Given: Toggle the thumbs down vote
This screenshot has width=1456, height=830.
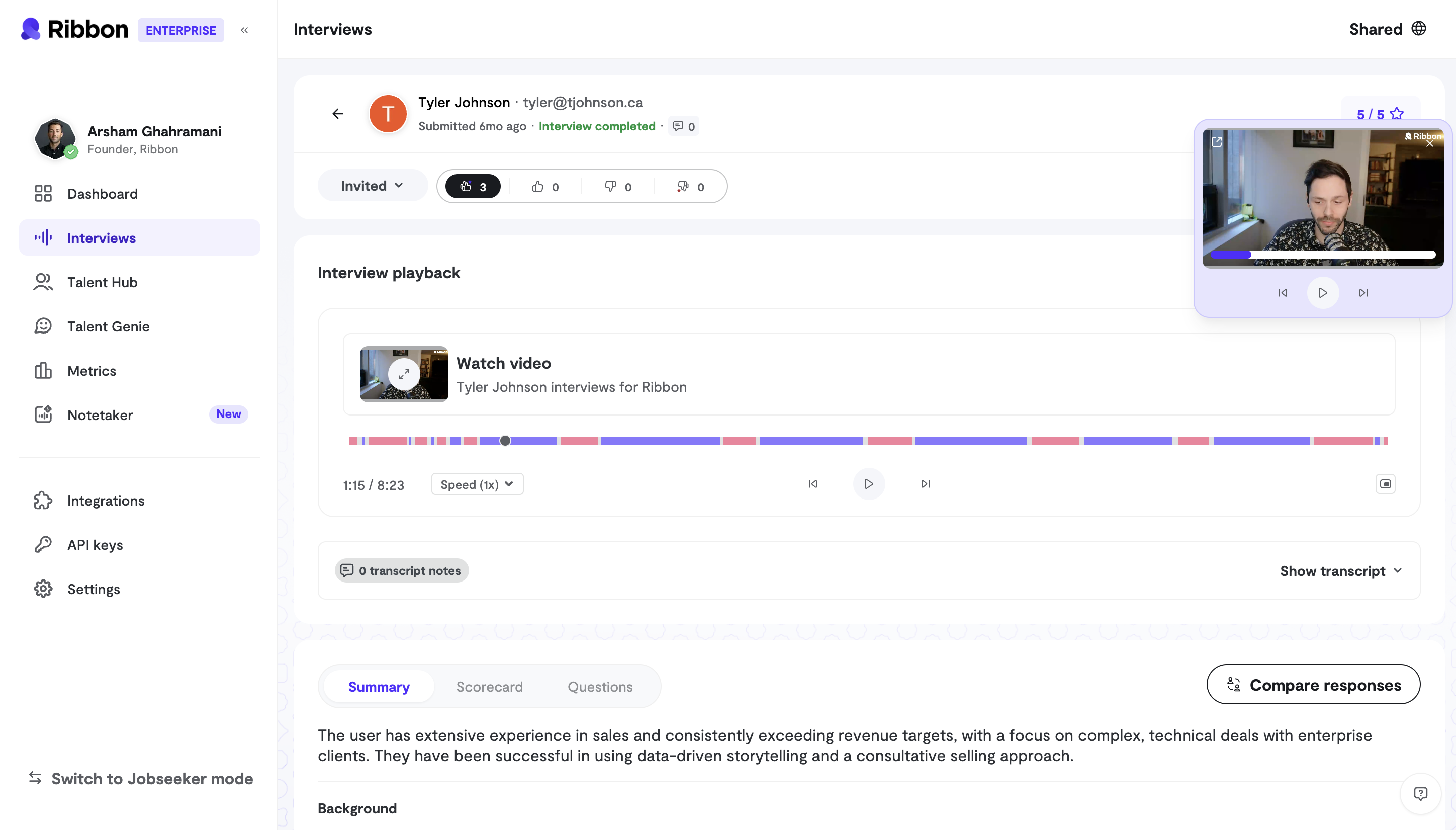Looking at the screenshot, I should click(x=617, y=187).
